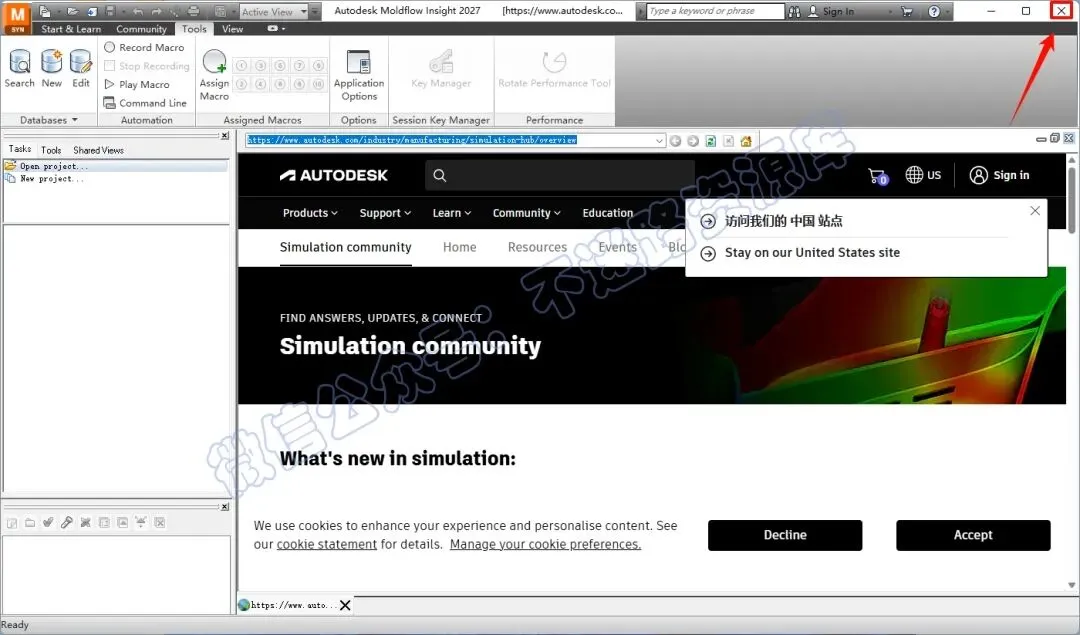Open the Key Manager
1080x635 pixels.
[441, 69]
